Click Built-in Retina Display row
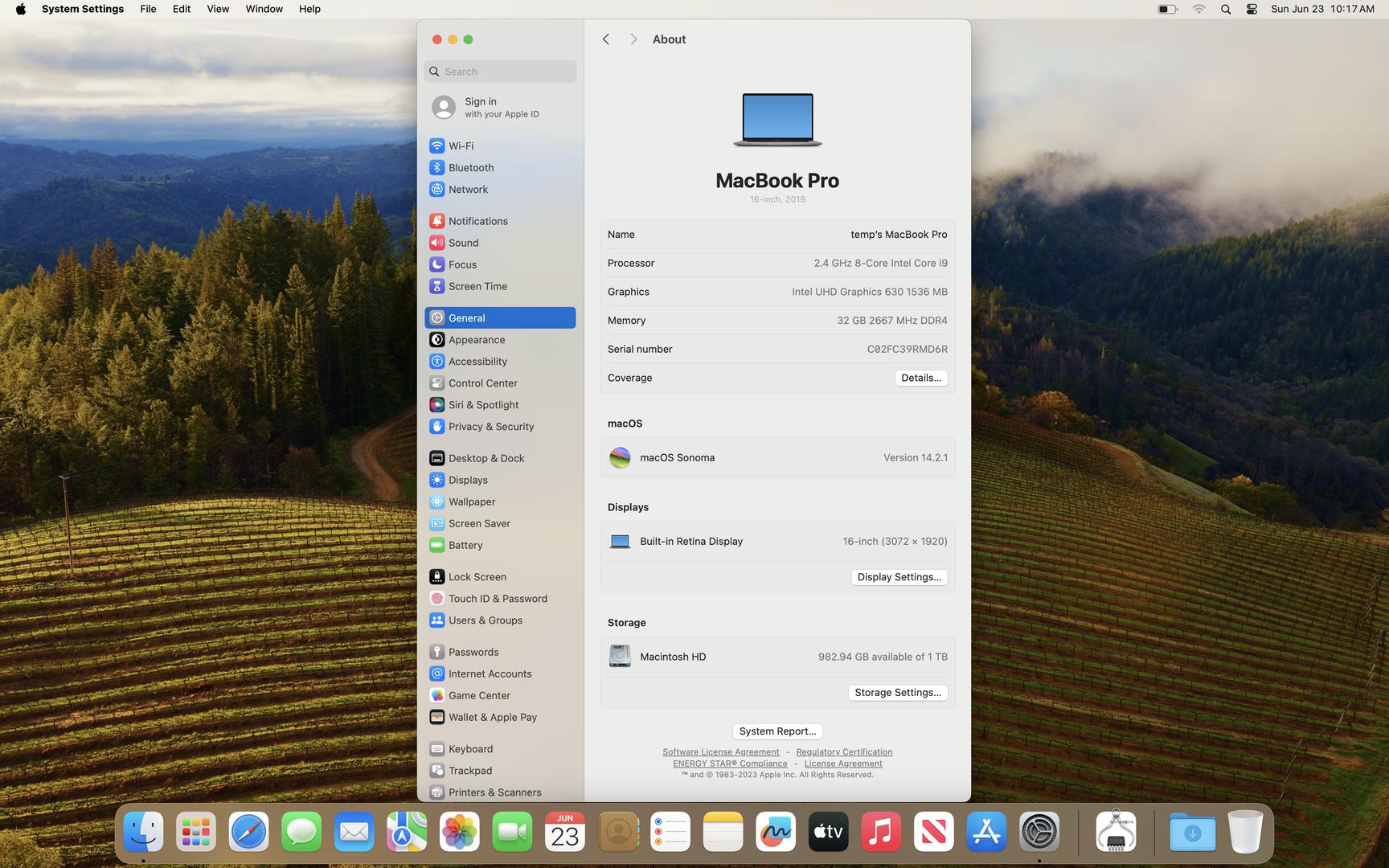The image size is (1389, 868). pyautogui.click(x=777, y=542)
